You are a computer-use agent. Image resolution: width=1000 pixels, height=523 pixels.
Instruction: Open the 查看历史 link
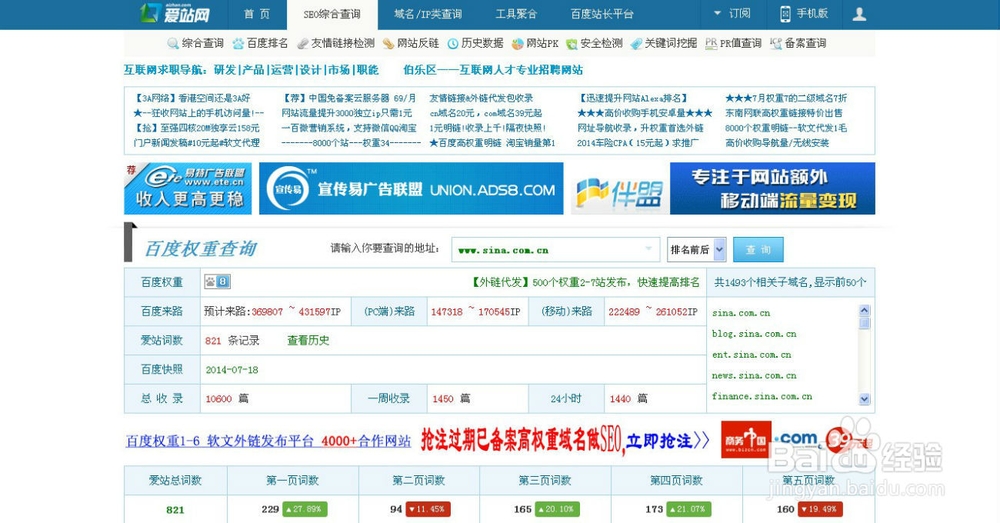pyautogui.click(x=308, y=341)
